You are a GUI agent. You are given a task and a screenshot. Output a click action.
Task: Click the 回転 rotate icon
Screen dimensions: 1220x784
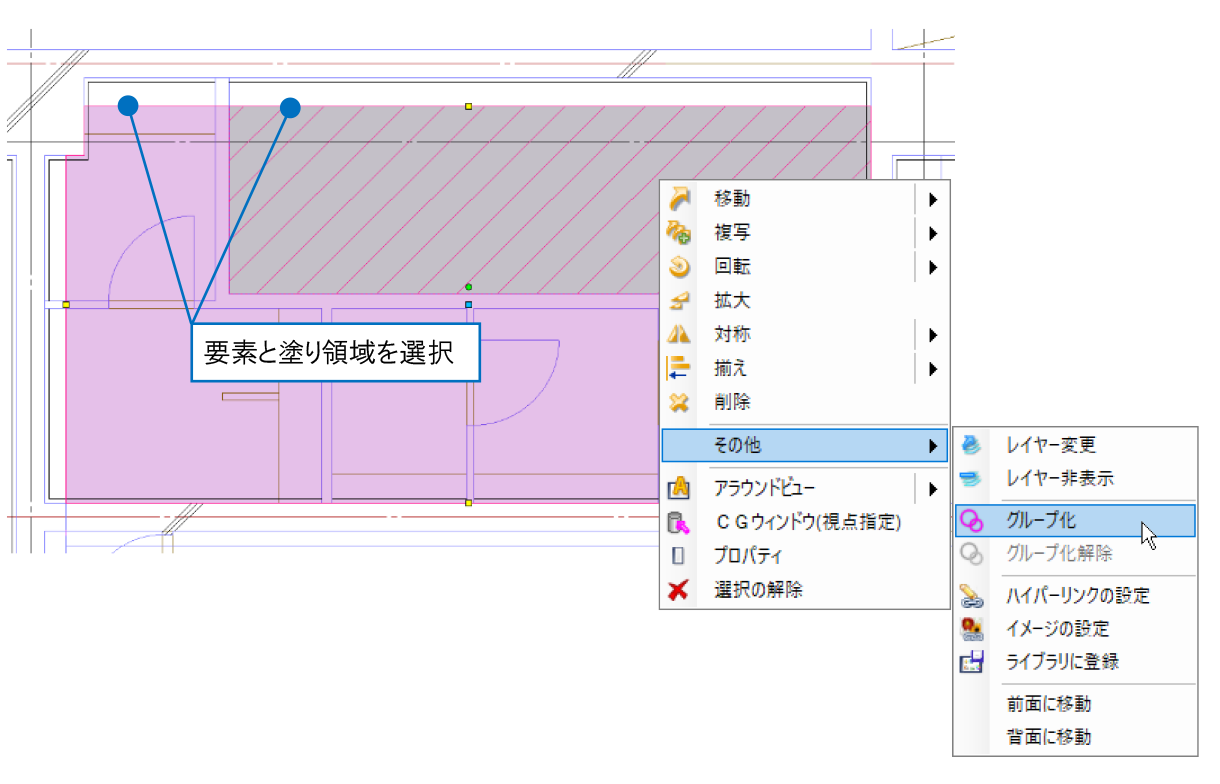tap(679, 266)
